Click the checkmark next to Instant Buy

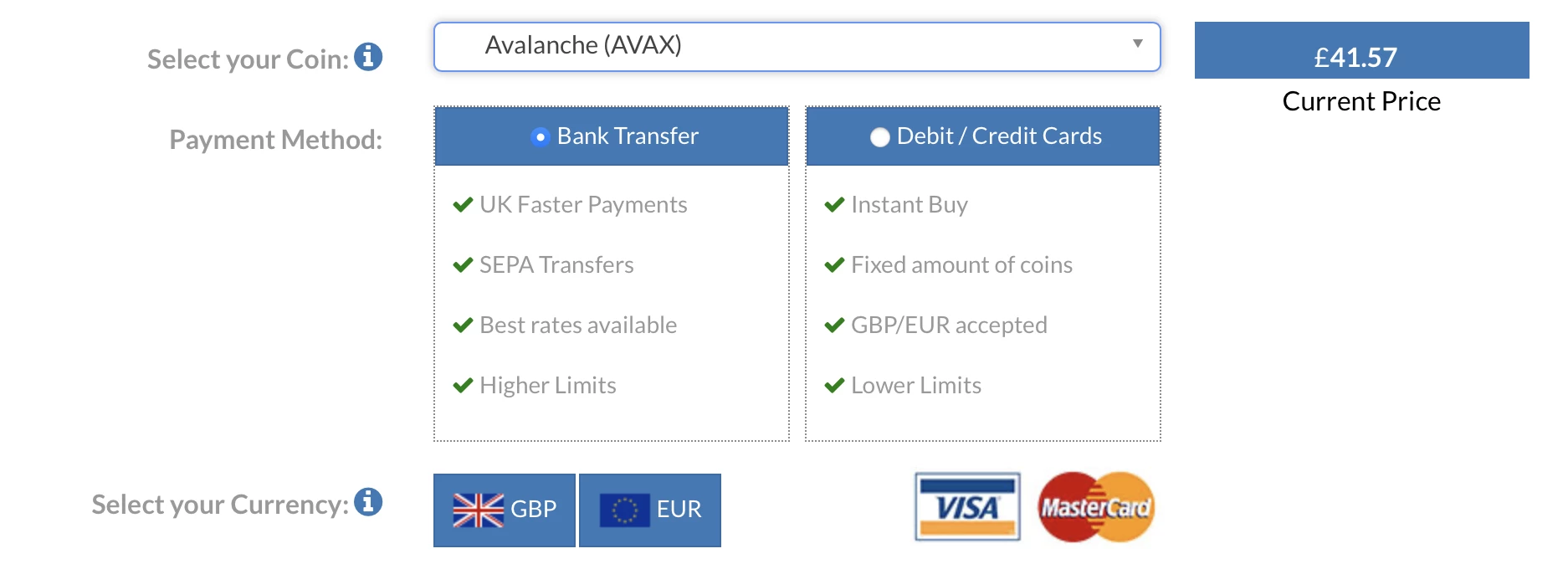[834, 205]
